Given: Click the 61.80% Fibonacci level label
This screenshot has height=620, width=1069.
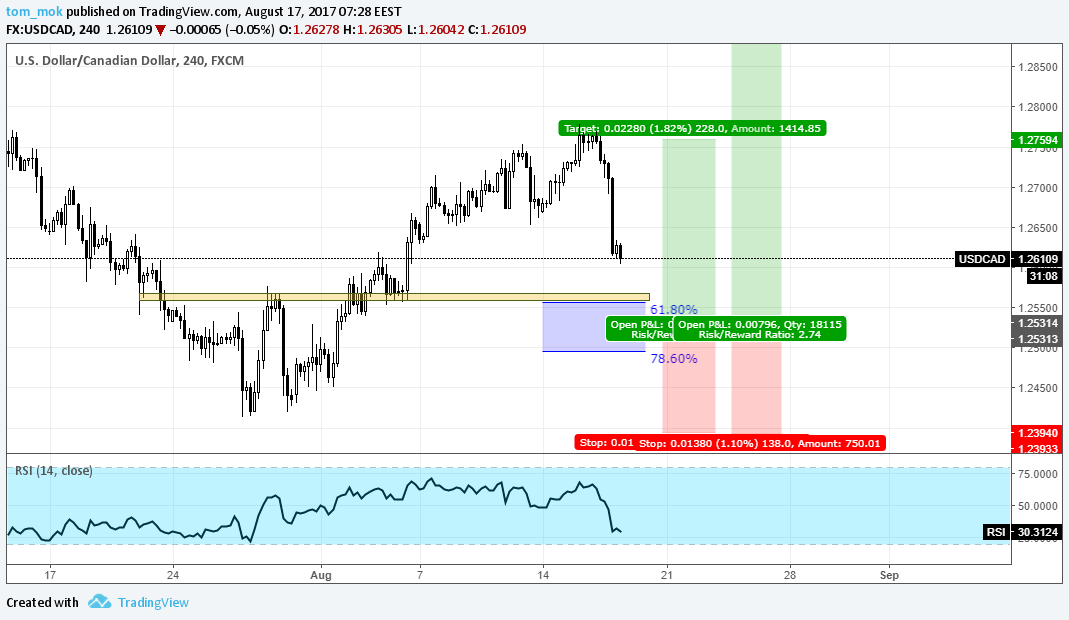Looking at the screenshot, I should coord(674,310).
